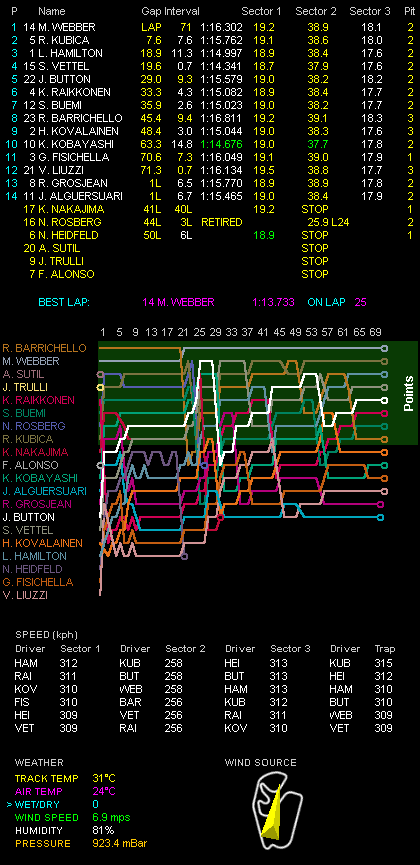Click the Heidfeld retirement marker circle near lap 21
The image size is (420, 865).
(x=184, y=556)
